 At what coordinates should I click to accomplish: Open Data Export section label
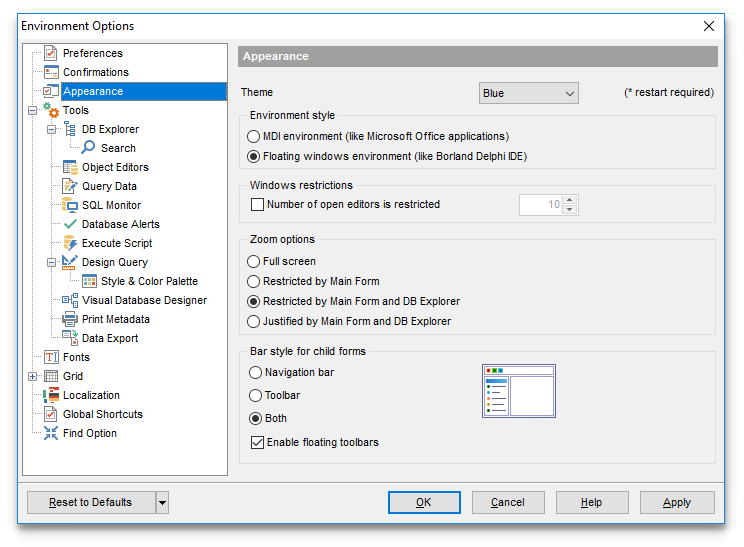pyautogui.click(x=110, y=338)
